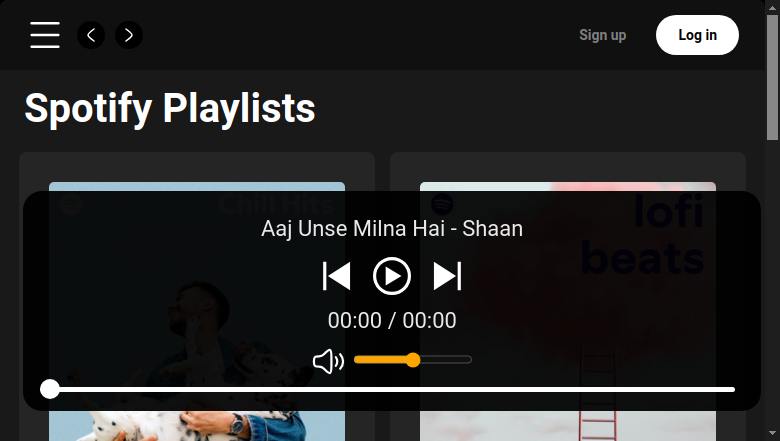
Task: Open the hamburger menu
Action: point(45,35)
